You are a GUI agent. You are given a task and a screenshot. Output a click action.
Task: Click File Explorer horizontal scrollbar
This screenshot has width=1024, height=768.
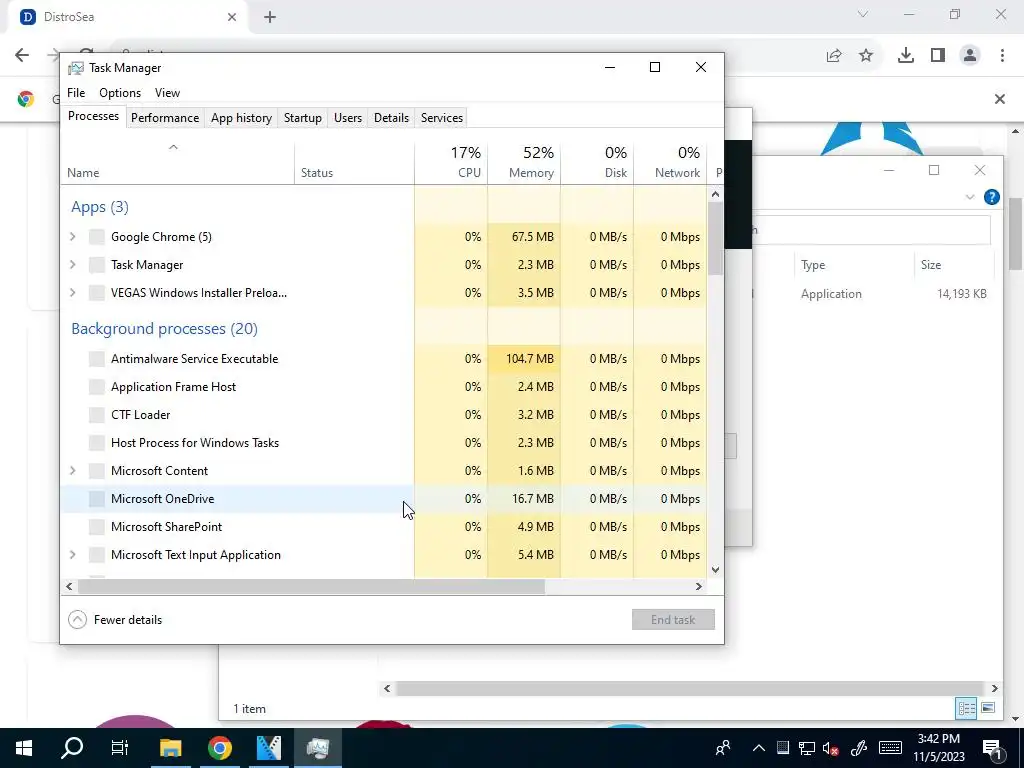(x=689, y=688)
